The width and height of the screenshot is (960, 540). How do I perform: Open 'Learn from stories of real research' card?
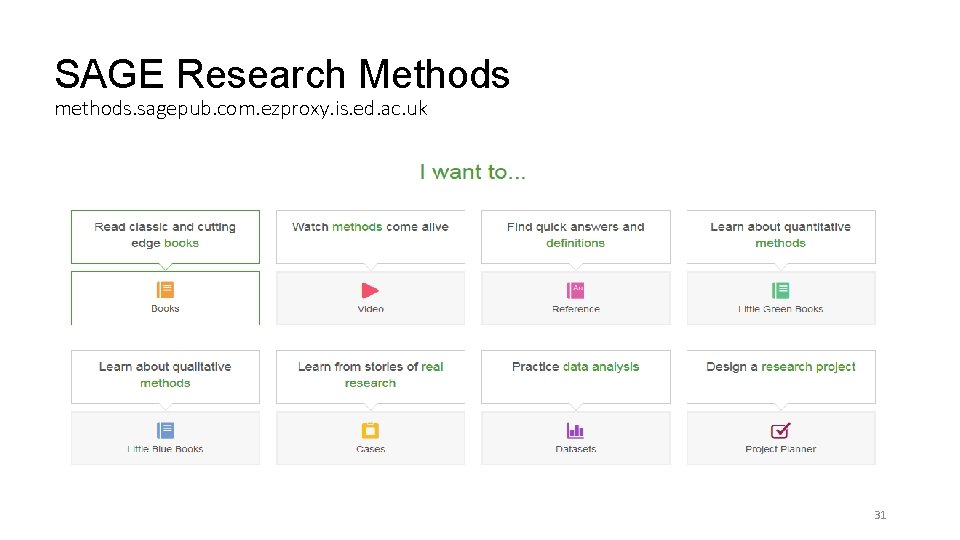pyautogui.click(x=370, y=377)
